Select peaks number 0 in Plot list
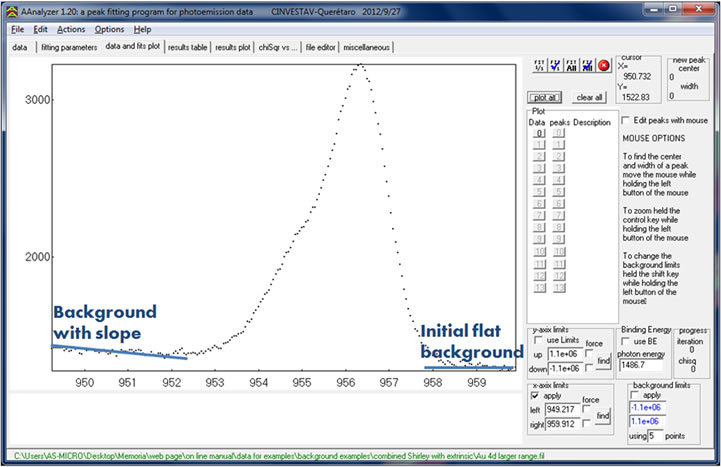 560,132
